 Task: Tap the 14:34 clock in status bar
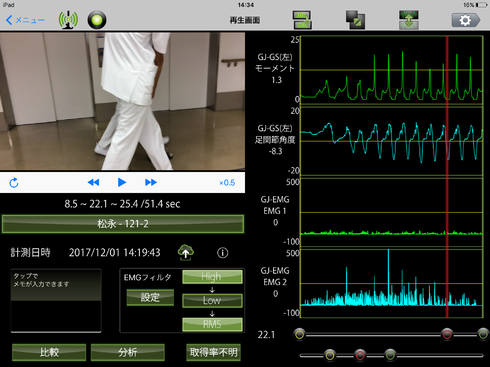click(x=246, y=5)
